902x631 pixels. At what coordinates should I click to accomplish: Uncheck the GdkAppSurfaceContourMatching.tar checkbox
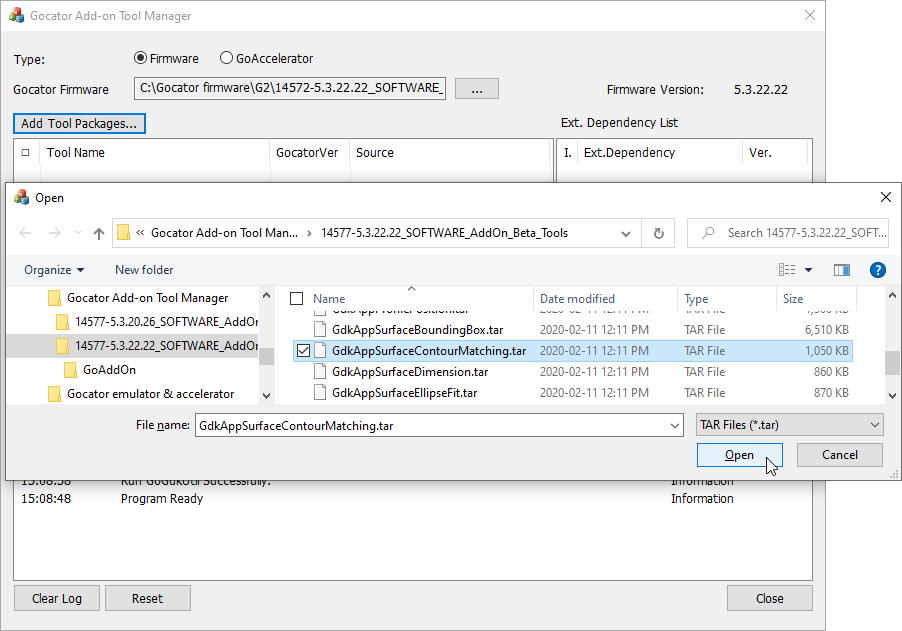pos(303,351)
